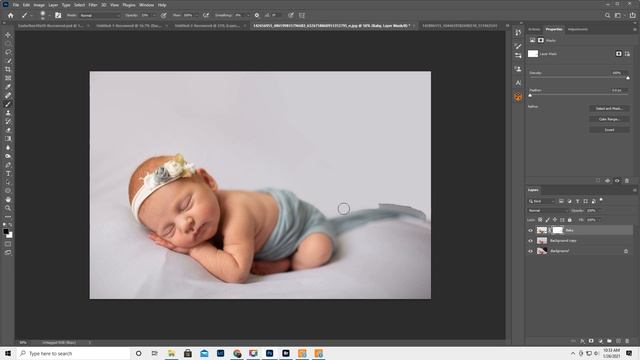Image resolution: width=640 pixels, height=360 pixels.
Task: Create new group folder icon
Action: [609, 341]
